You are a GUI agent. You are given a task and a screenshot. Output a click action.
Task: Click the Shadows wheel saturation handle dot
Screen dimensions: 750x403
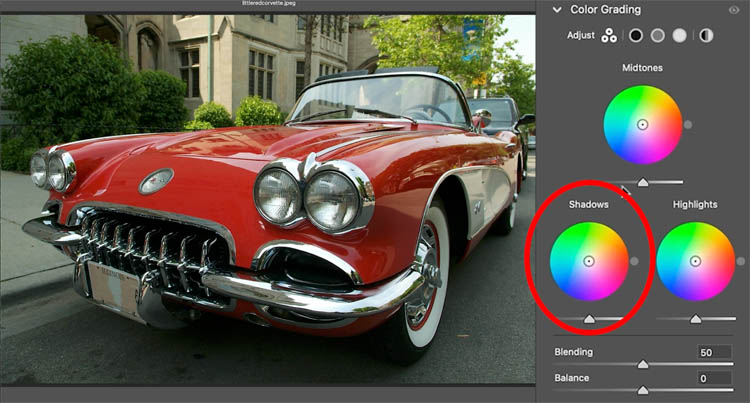coord(634,261)
